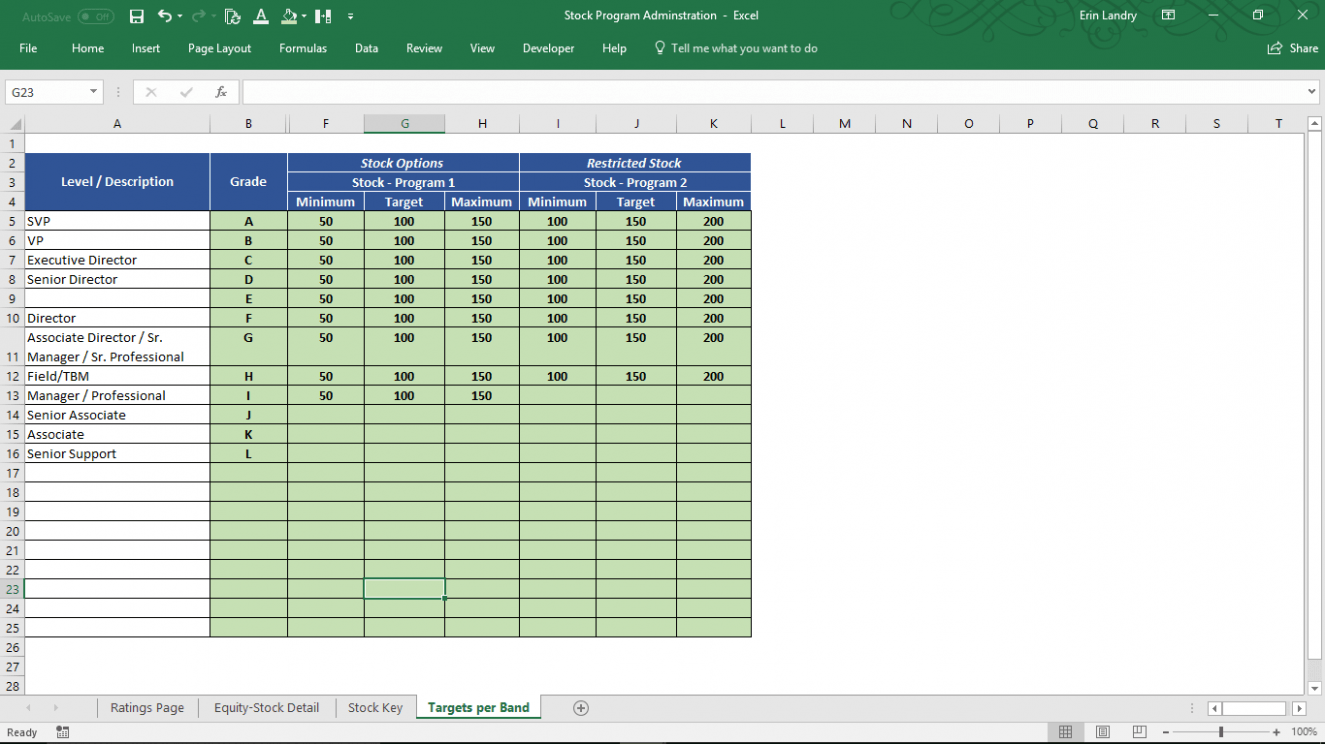Select column G header

coord(404,124)
